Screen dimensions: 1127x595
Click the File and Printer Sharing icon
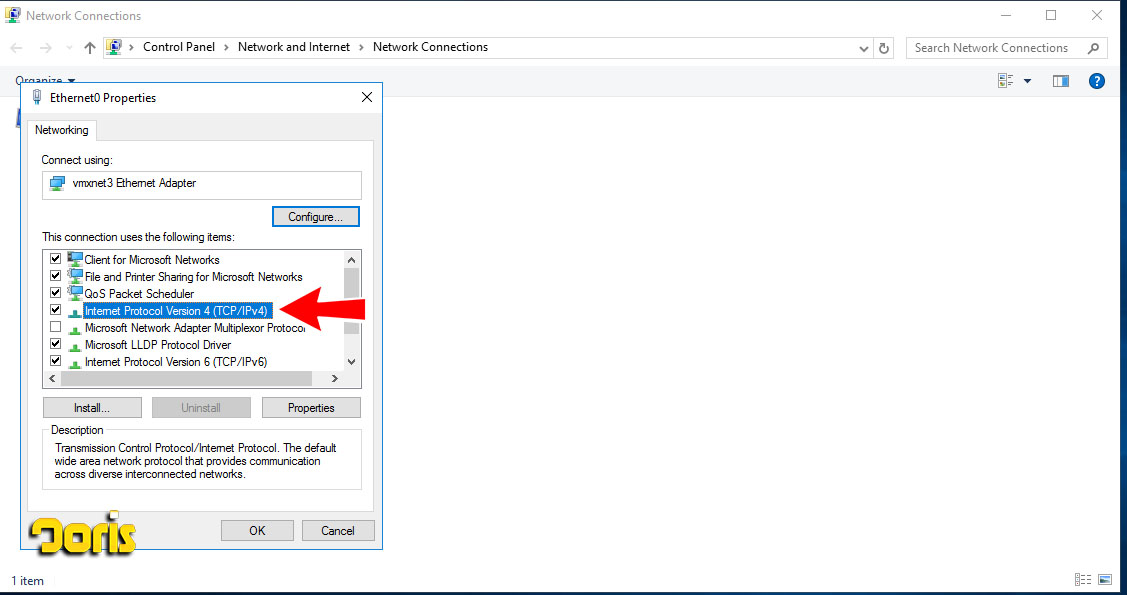coord(75,276)
